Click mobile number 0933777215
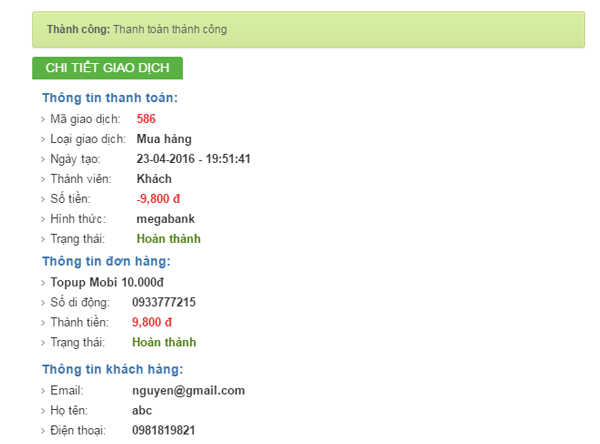The image size is (600, 444). [x=164, y=303]
